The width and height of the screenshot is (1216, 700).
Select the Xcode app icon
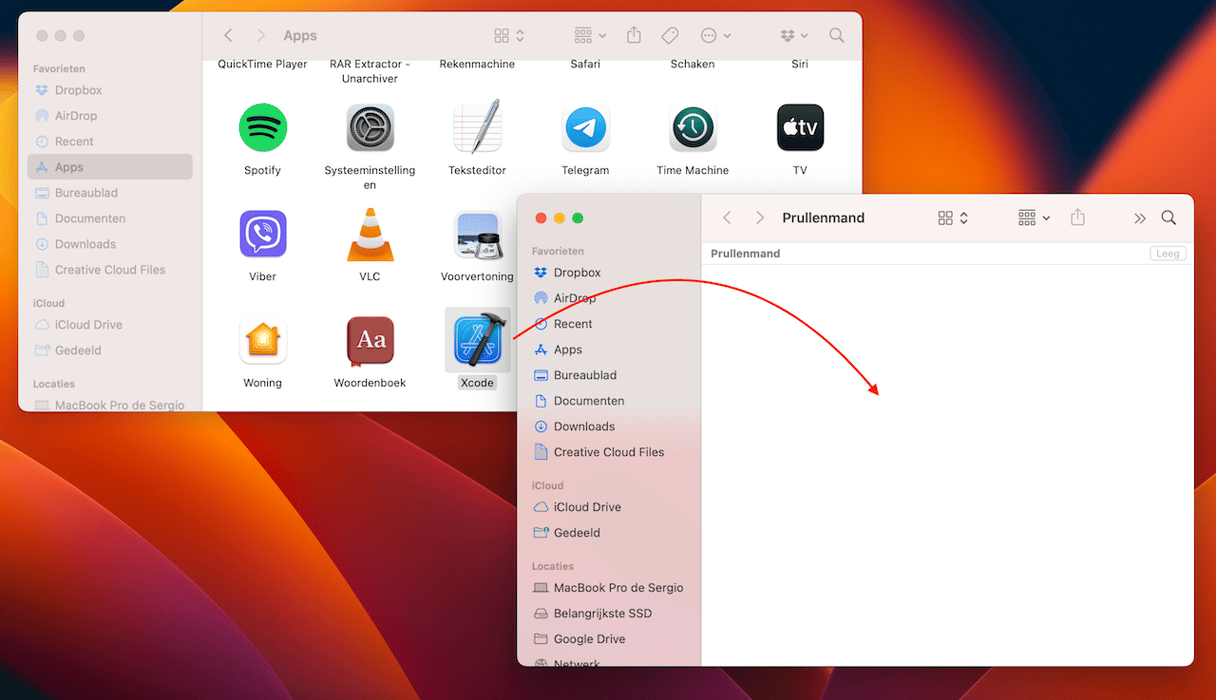(x=477, y=340)
